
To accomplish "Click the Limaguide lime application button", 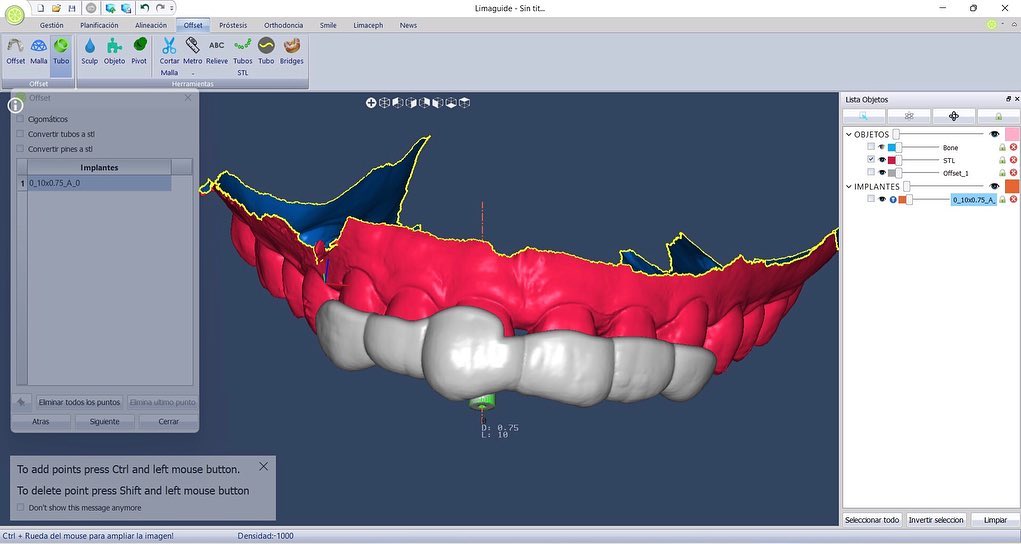I will [x=14, y=13].
